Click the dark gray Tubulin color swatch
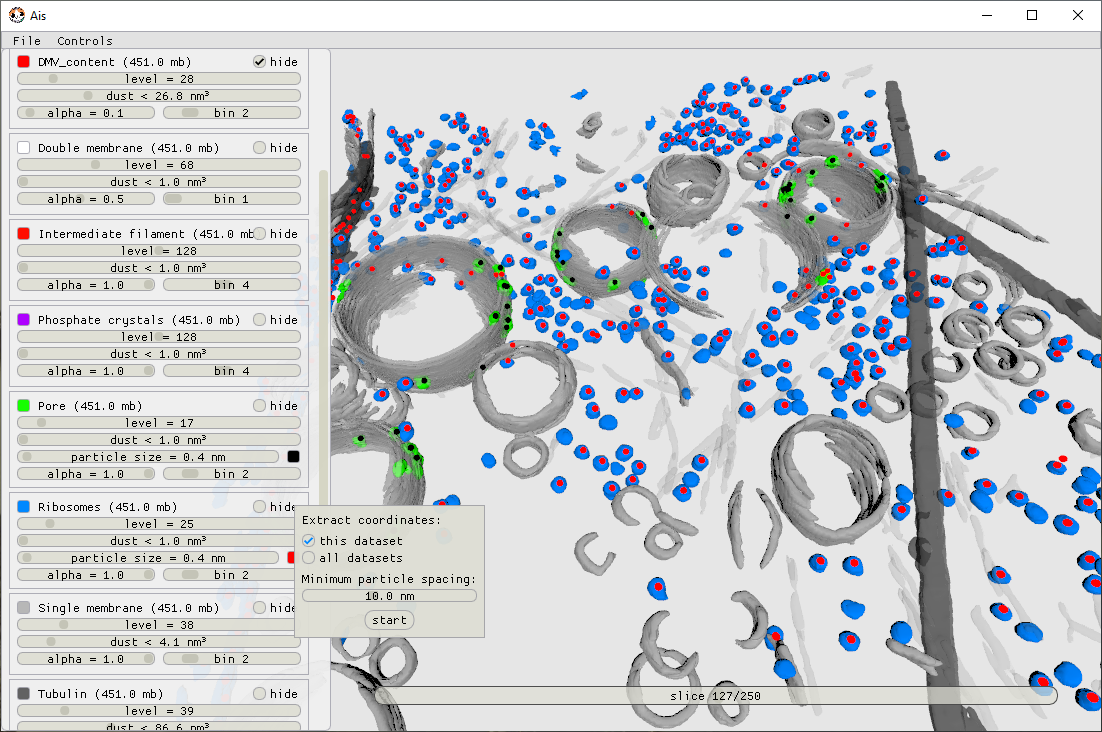This screenshot has height=732, width=1102. (x=23, y=693)
